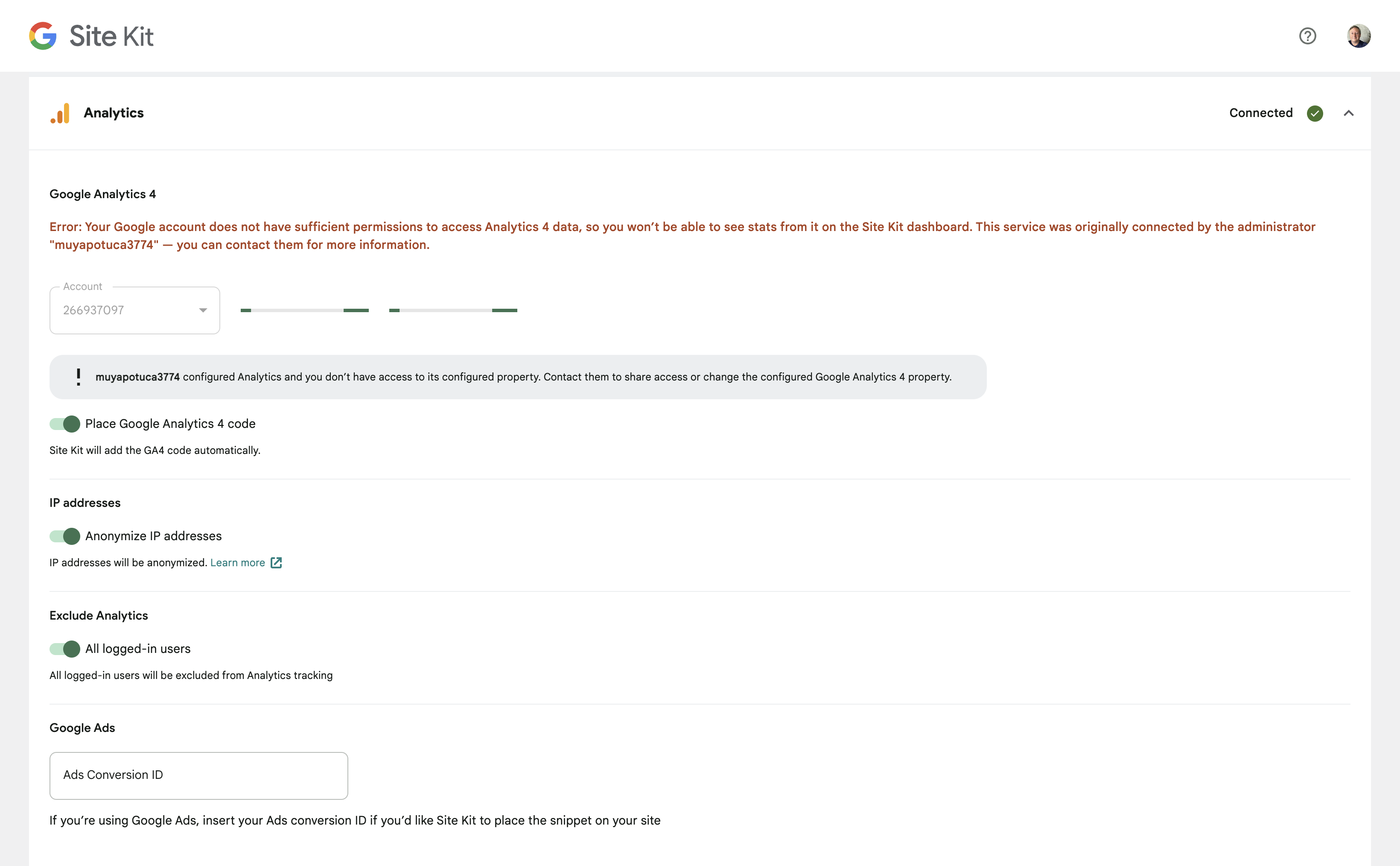Click the Account dropdown arrow
Viewport: 1400px width, 866px height.
203,310
